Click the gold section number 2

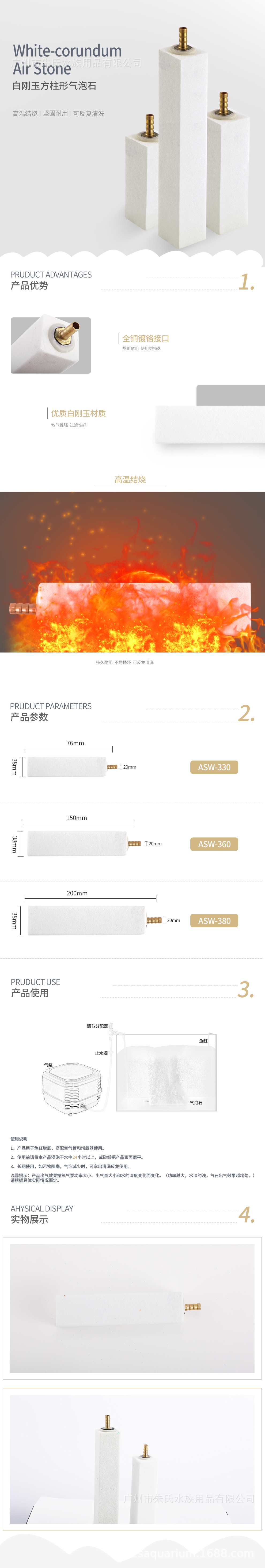pyautogui.click(x=246, y=713)
